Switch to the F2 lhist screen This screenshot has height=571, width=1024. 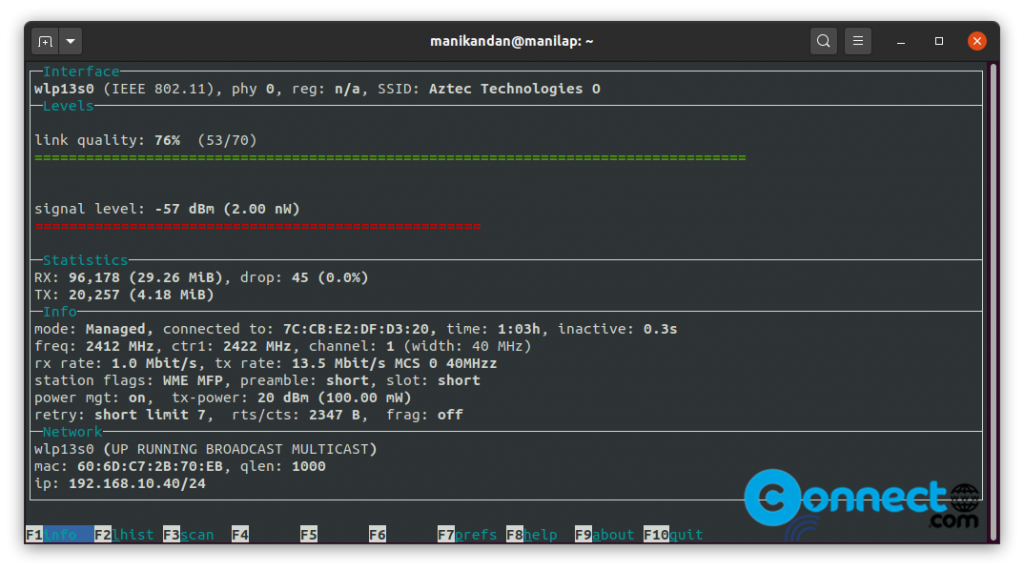[124, 535]
